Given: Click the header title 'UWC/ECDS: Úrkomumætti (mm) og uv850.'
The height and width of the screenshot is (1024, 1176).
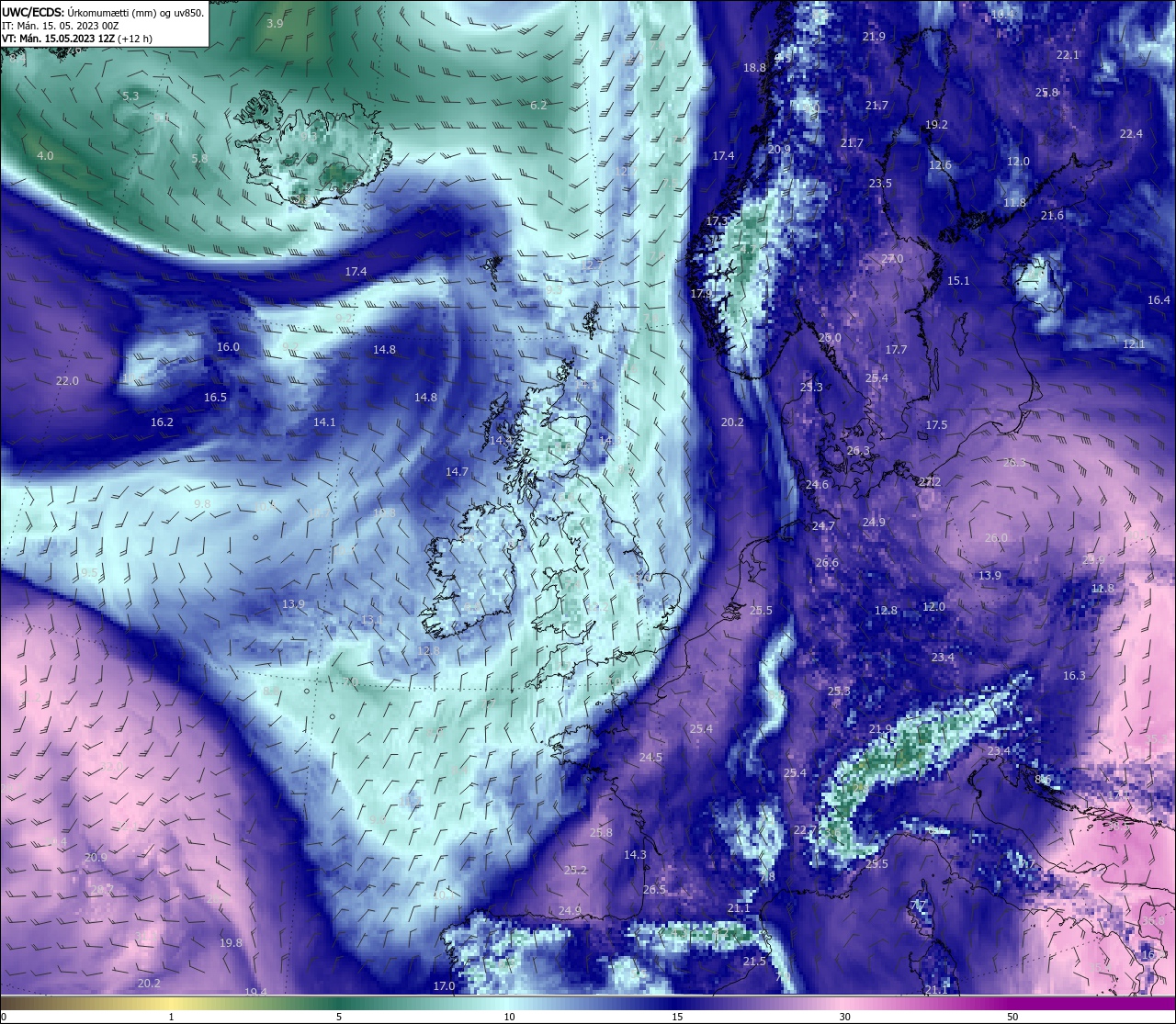Looking at the screenshot, I should point(102,12).
